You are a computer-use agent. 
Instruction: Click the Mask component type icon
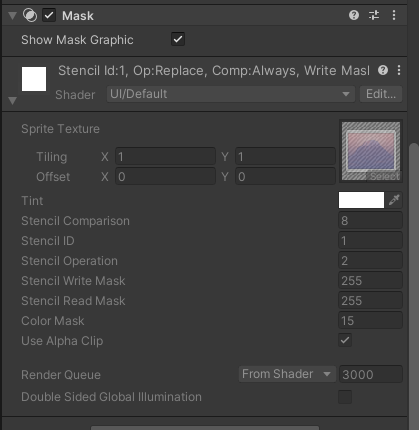point(30,15)
